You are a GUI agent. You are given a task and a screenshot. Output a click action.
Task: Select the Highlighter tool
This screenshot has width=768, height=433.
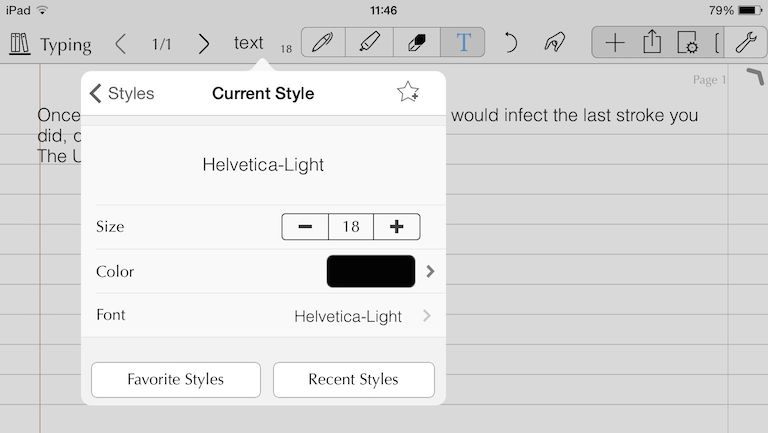point(368,43)
